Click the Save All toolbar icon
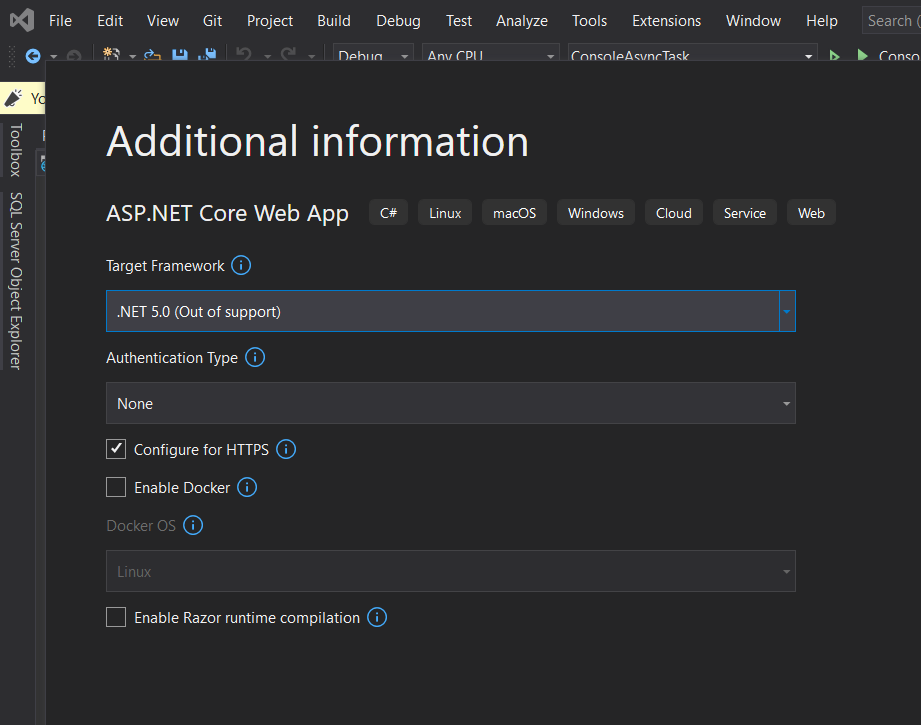This screenshot has height=725, width=921. (x=207, y=55)
